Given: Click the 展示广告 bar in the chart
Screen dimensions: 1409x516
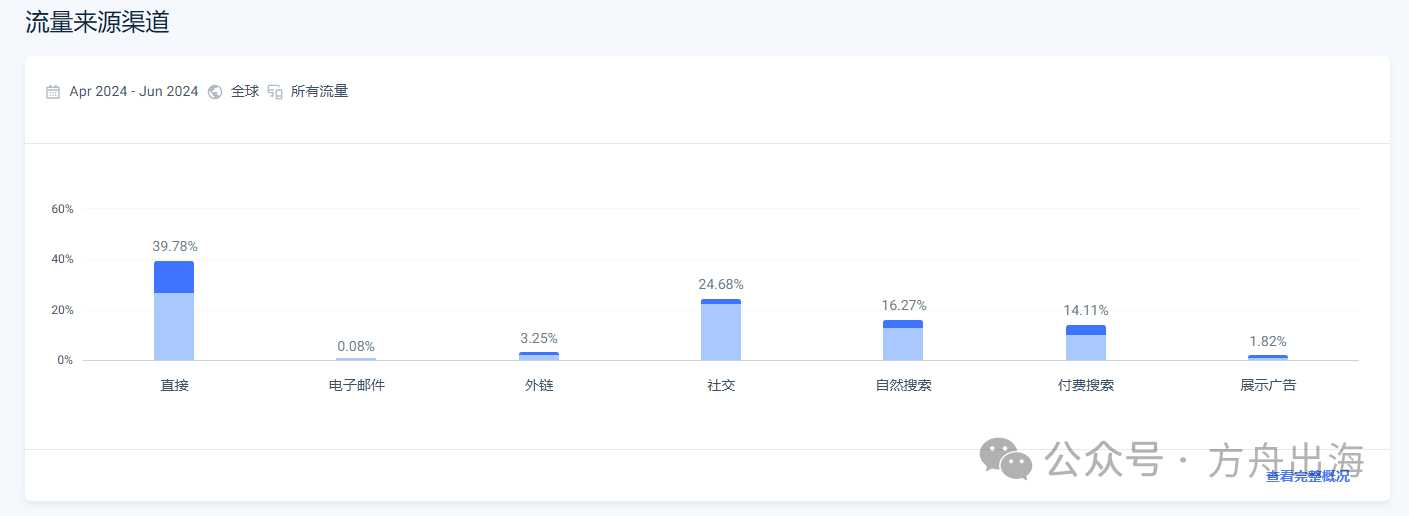Looking at the screenshot, I should click(x=1268, y=357).
